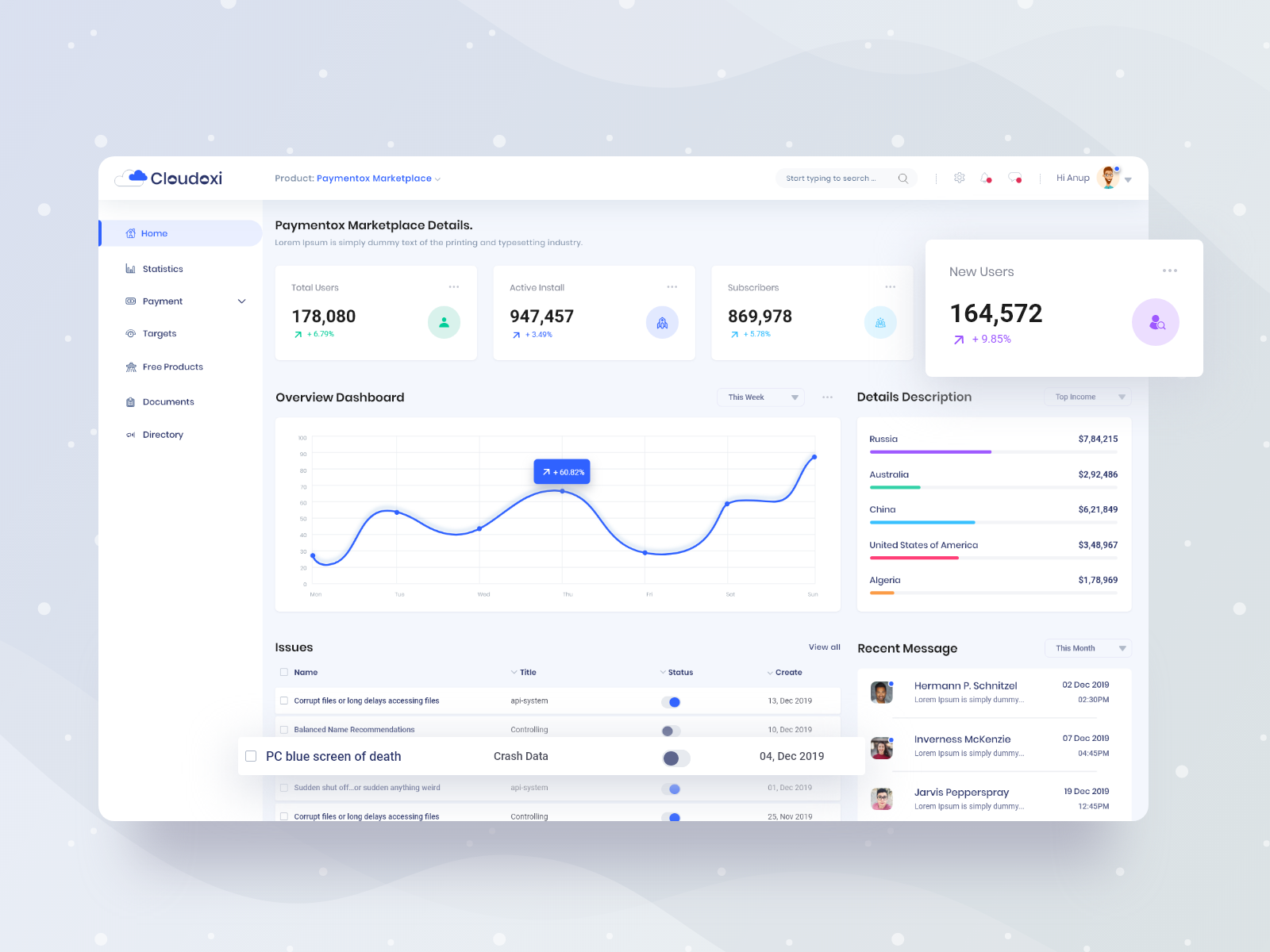Click Inverness McKenzie avatar
The width and height of the screenshot is (1270, 952).
pyautogui.click(x=881, y=747)
